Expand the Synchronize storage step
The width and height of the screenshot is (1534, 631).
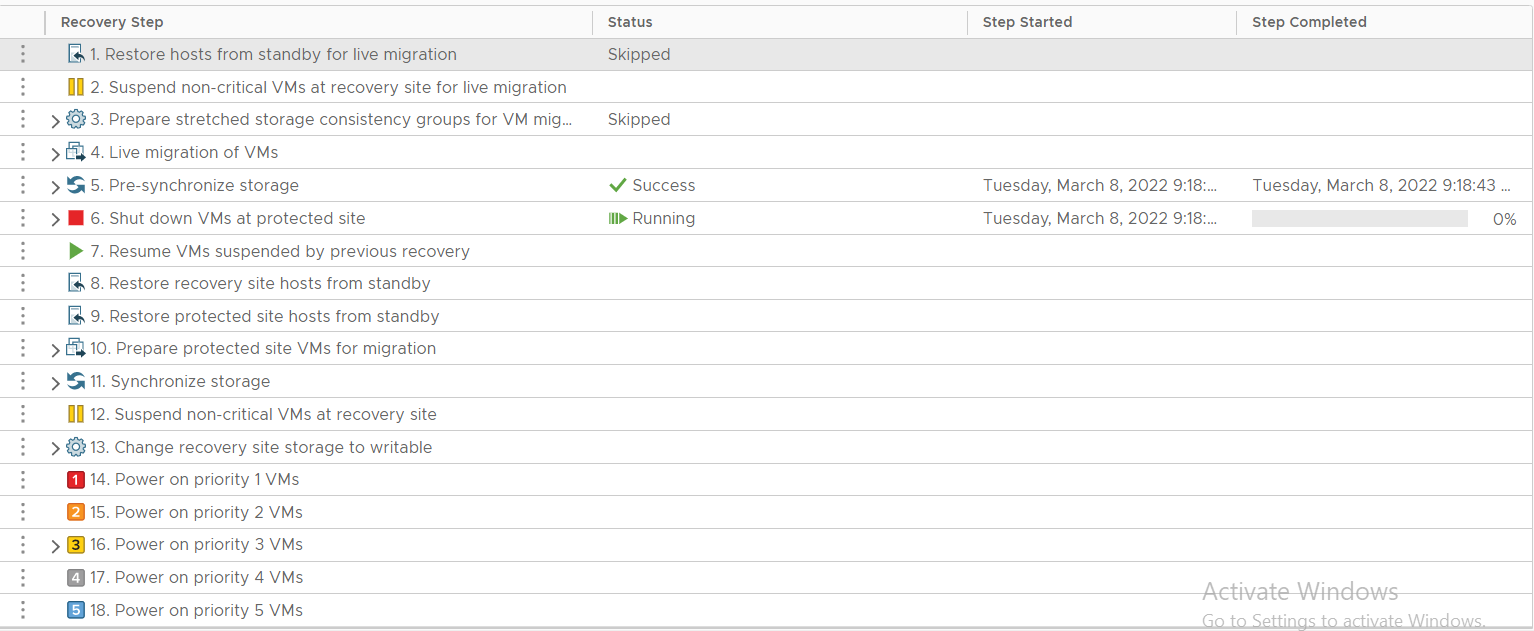click(x=55, y=383)
